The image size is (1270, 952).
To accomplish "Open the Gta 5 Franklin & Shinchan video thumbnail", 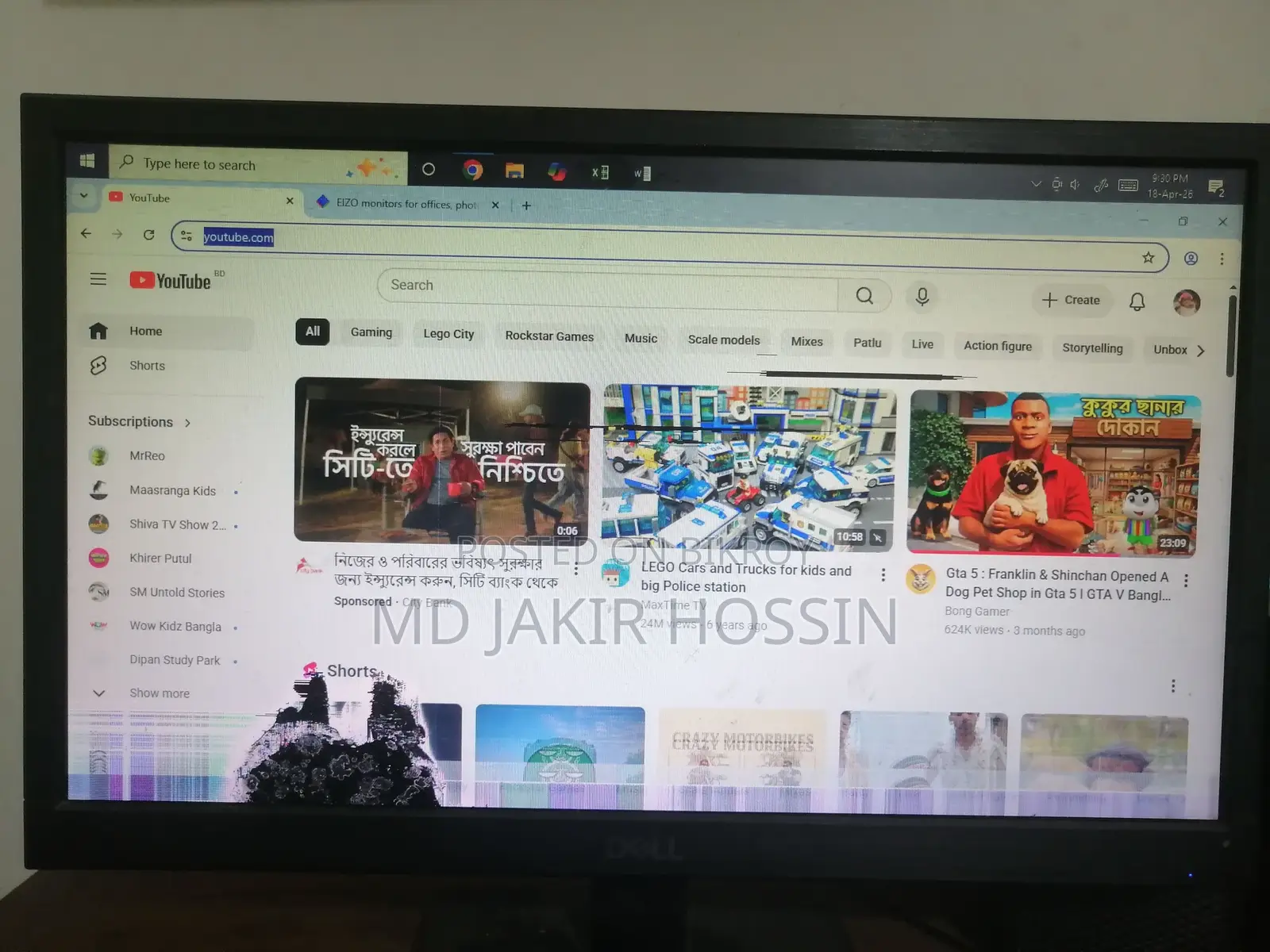I will (x=1053, y=474).
